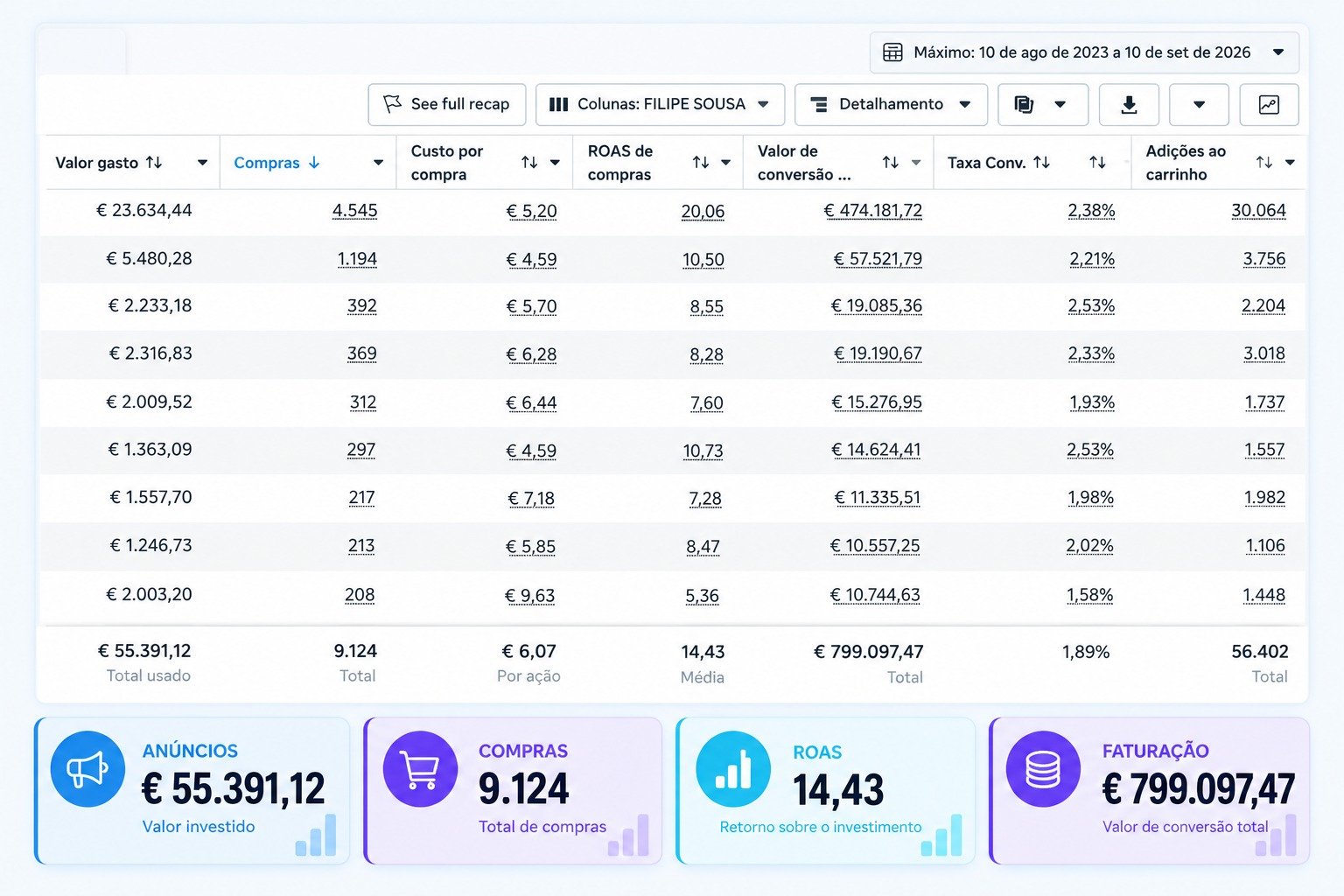The width and height of the screenshot is (1344, 896).
Task: Click the megaphone icon on Anúncios card
Action: [87, 769]
